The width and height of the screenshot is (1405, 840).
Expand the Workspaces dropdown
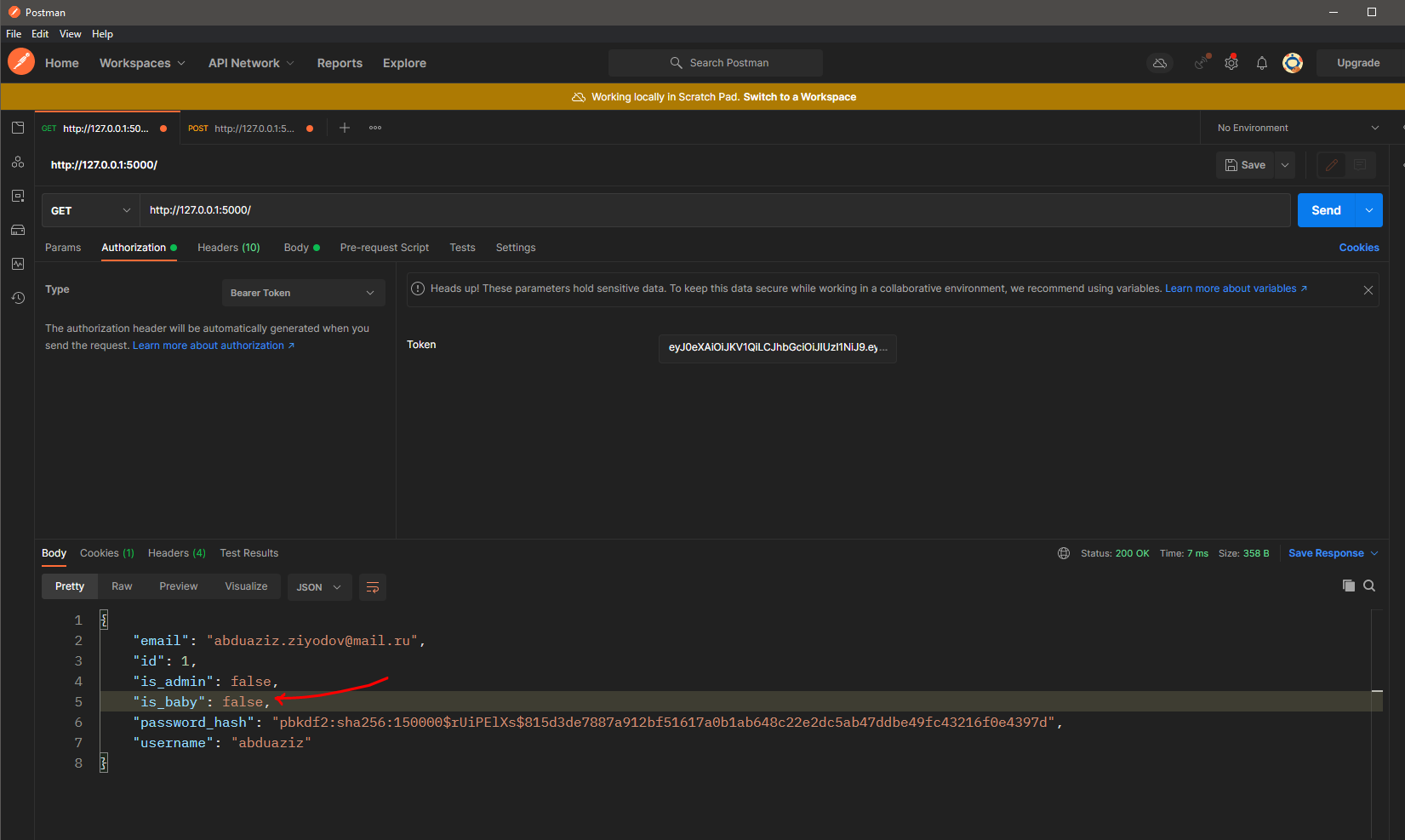tap(142, 63)
